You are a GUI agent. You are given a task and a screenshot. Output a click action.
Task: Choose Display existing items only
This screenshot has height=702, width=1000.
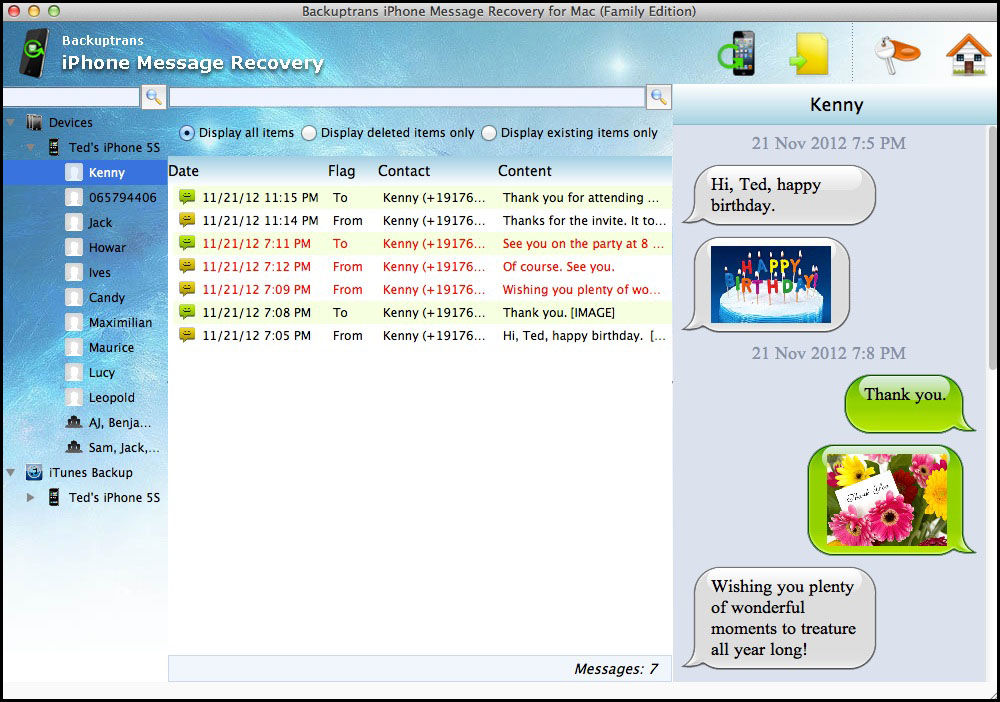point(489,133)
